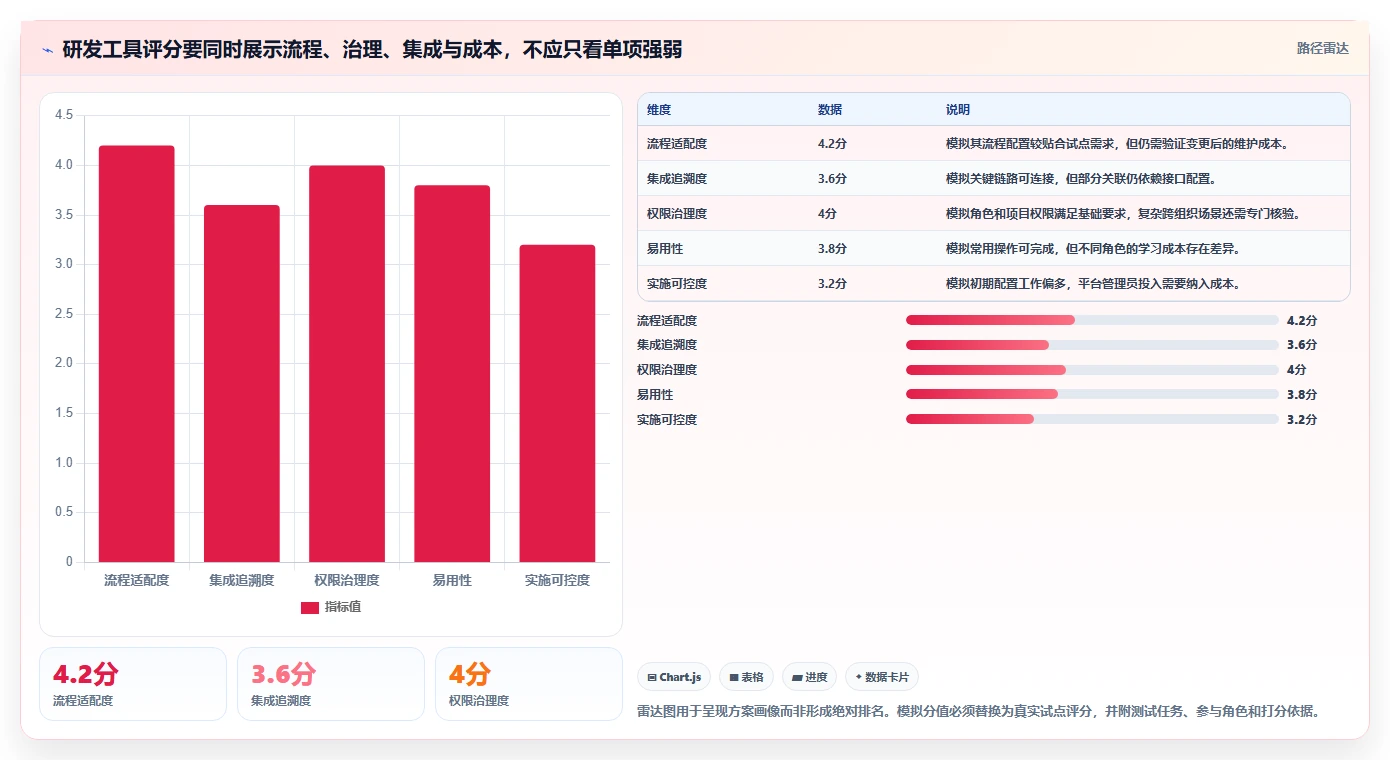Click the description starting 模拟关键链路可连接
This screenshot has width=1390, height=760.
tap(1081, 179)
